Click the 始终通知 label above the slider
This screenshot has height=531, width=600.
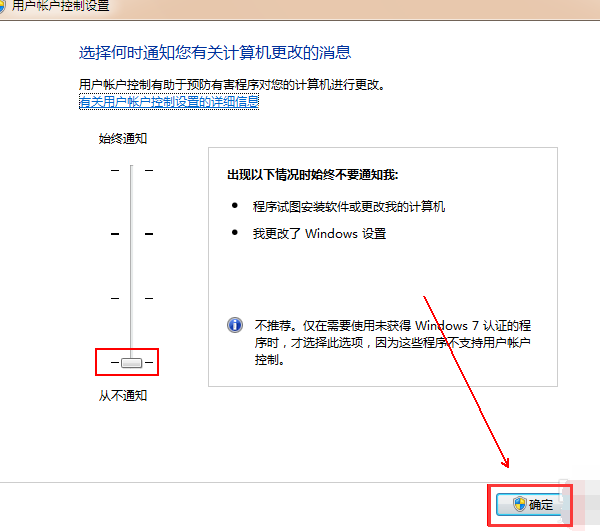tap(123, 138)
